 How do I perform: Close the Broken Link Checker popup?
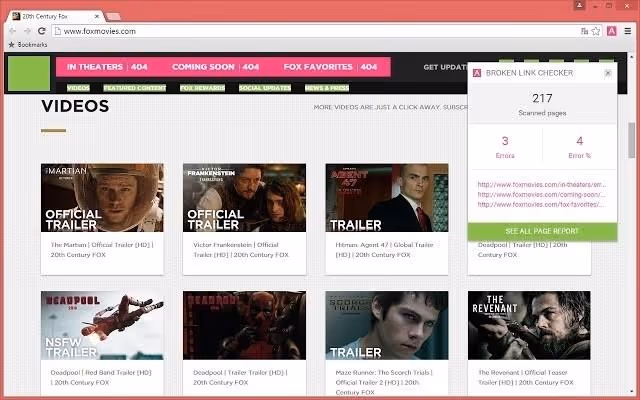click(x=608, y=73)
